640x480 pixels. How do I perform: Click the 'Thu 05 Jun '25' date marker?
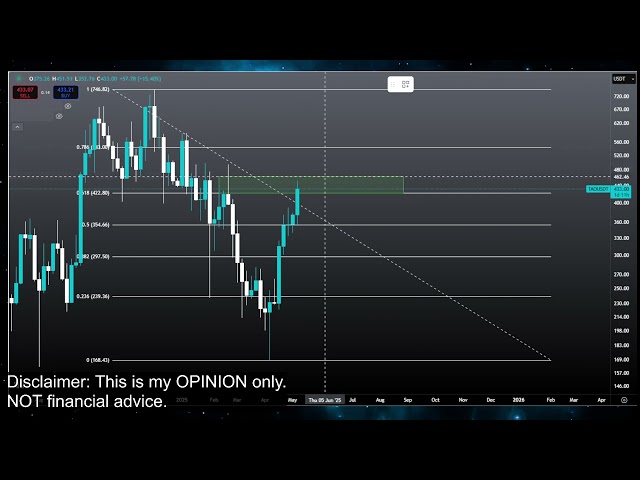(x=325, y=399)
